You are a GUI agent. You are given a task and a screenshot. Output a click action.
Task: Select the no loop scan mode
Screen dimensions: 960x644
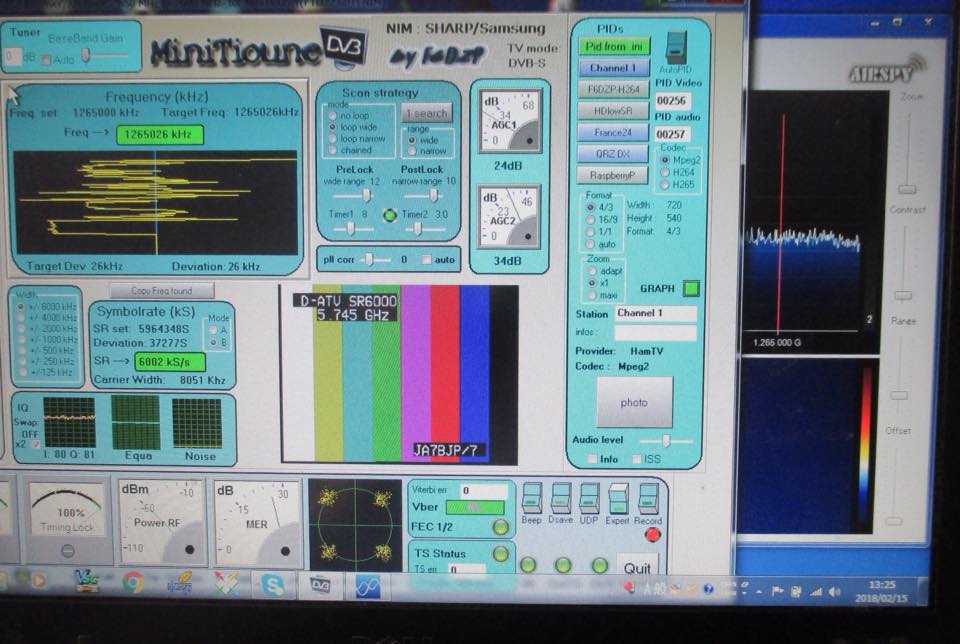coord(333,115)
